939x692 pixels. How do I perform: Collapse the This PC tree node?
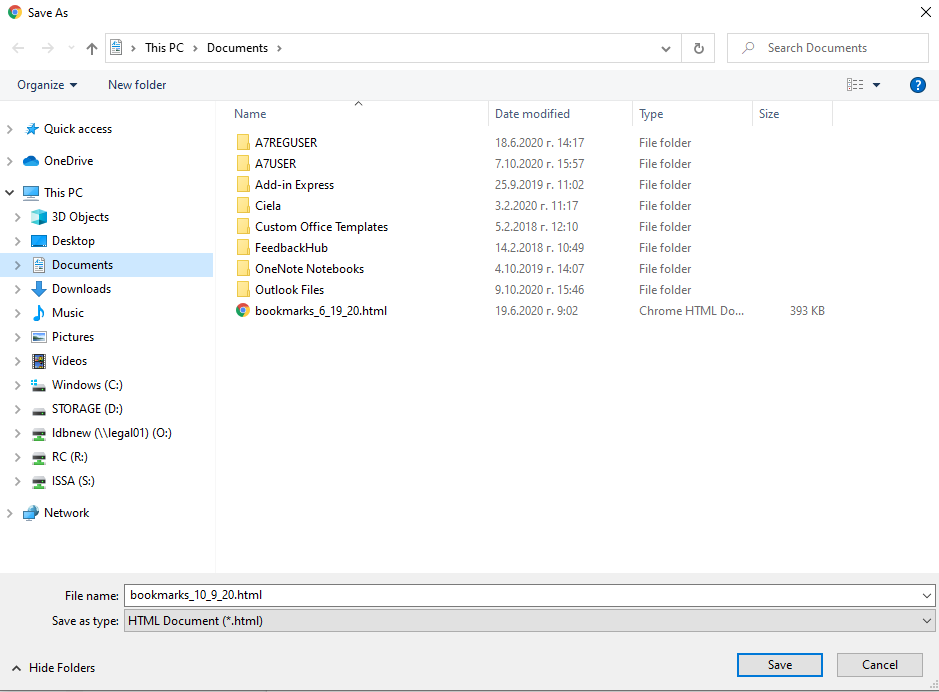point(10,193)
